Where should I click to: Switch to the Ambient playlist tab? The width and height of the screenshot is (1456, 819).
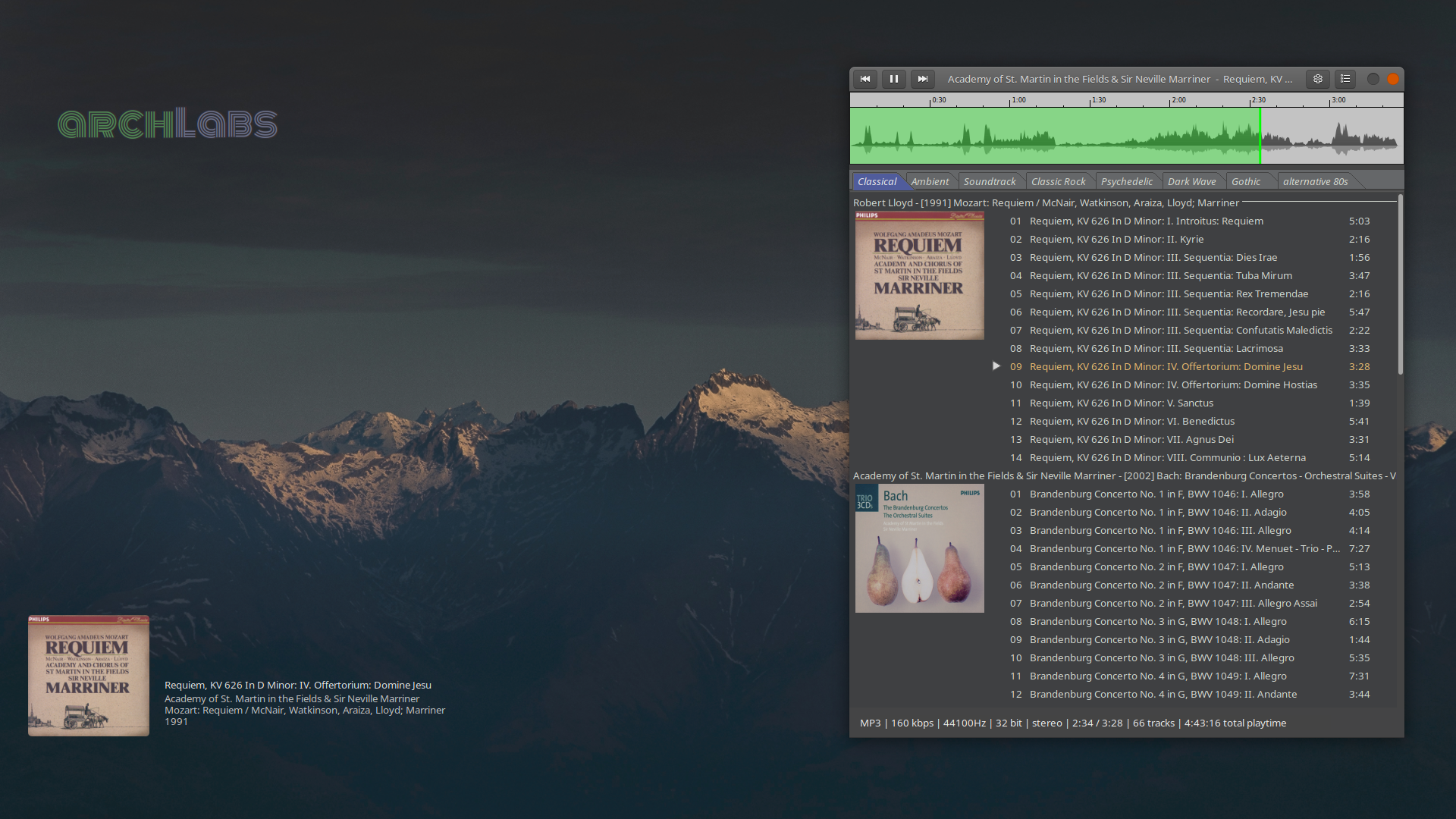[x=930, y=182]
